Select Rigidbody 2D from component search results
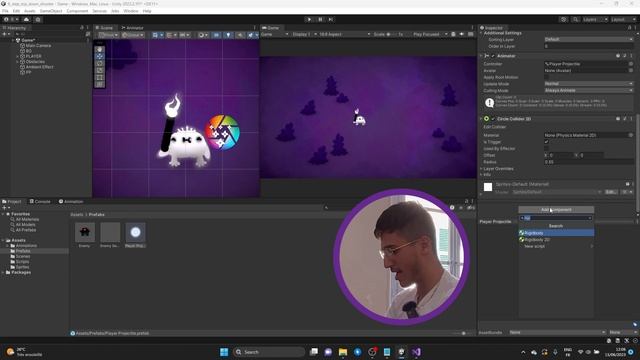 (x=556, y=240)
